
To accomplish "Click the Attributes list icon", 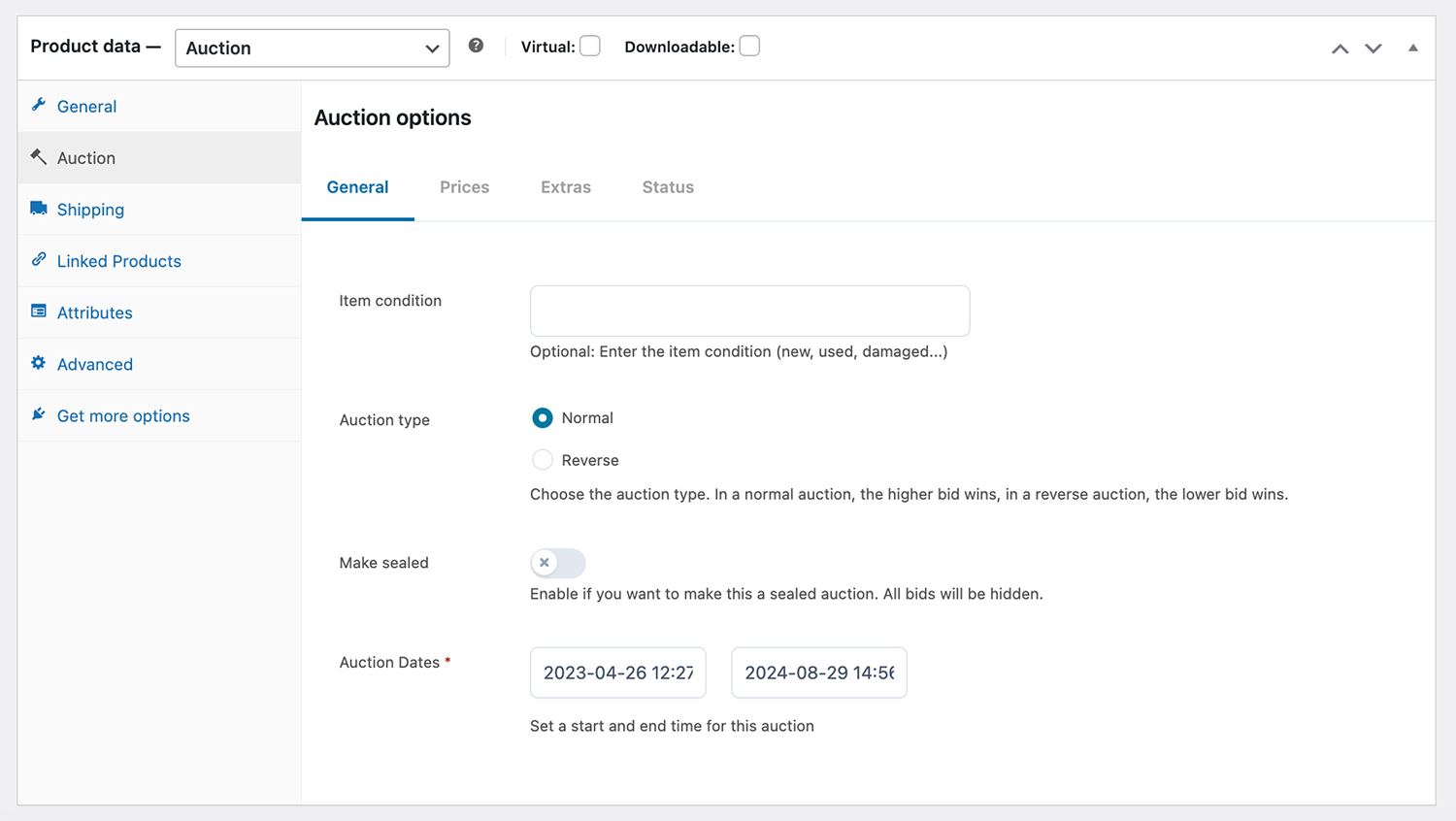I will (x=39, y=312).
